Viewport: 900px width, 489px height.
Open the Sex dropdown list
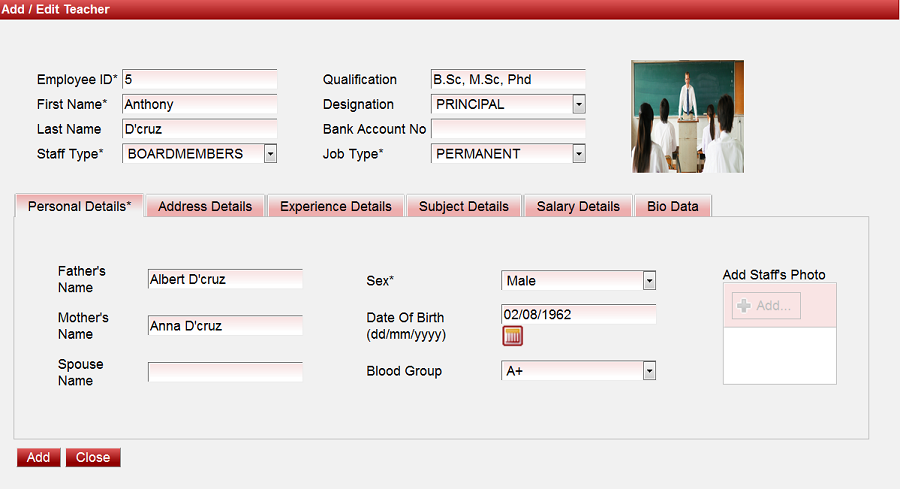pos(649,281)
